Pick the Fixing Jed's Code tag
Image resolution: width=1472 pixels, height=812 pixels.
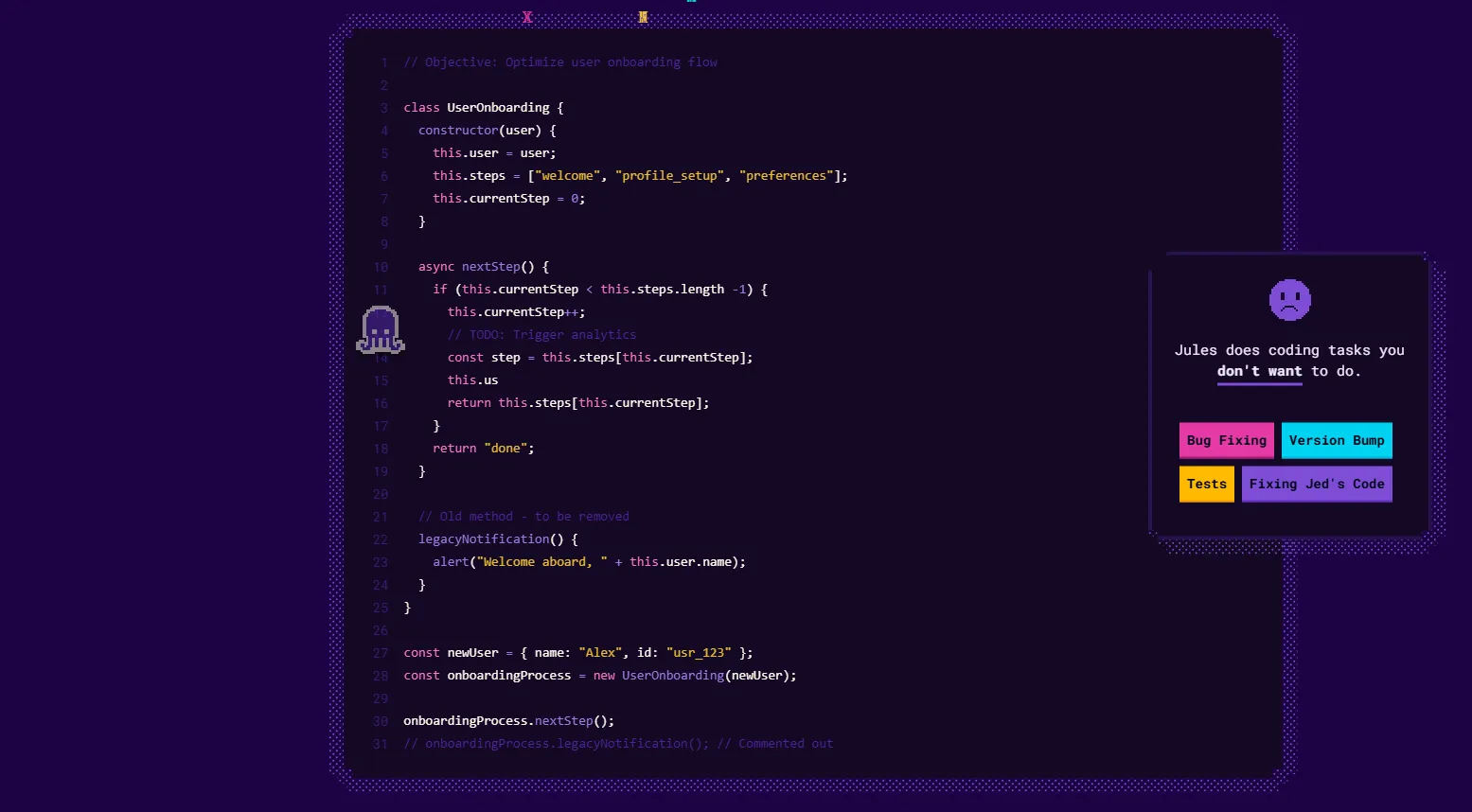(1316, 485)
